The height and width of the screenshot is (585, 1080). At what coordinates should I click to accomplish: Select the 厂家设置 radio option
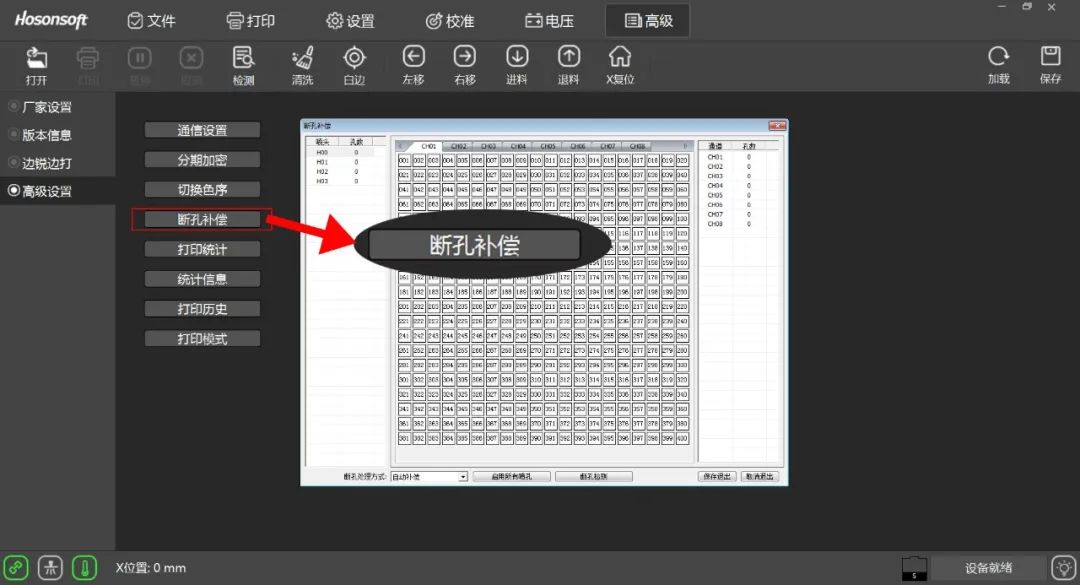(x=14, y=107)
